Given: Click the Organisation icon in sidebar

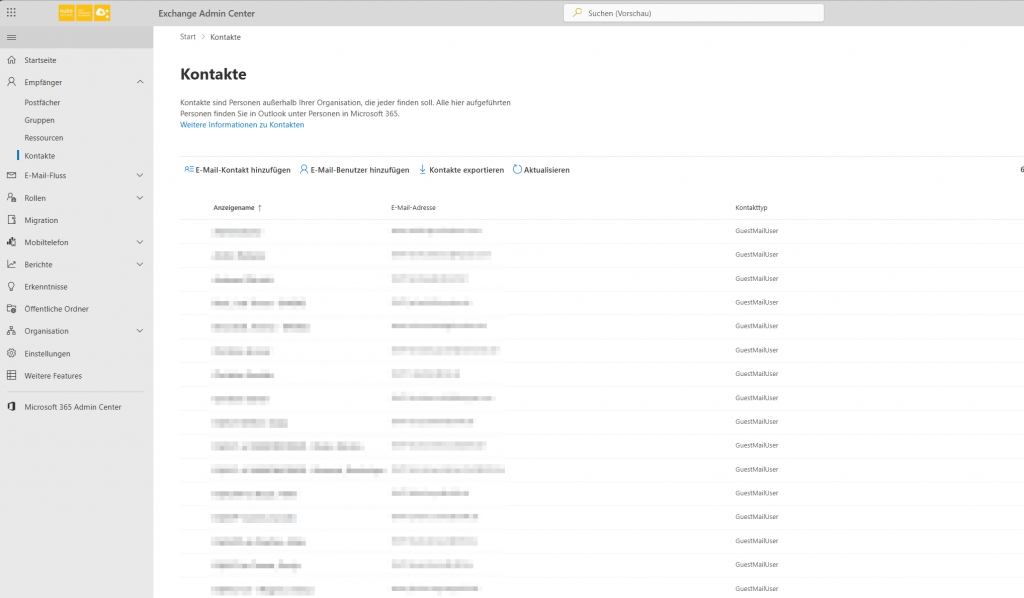Looking at the screenshot, I should pyautogui.click(x=11, y=331).
